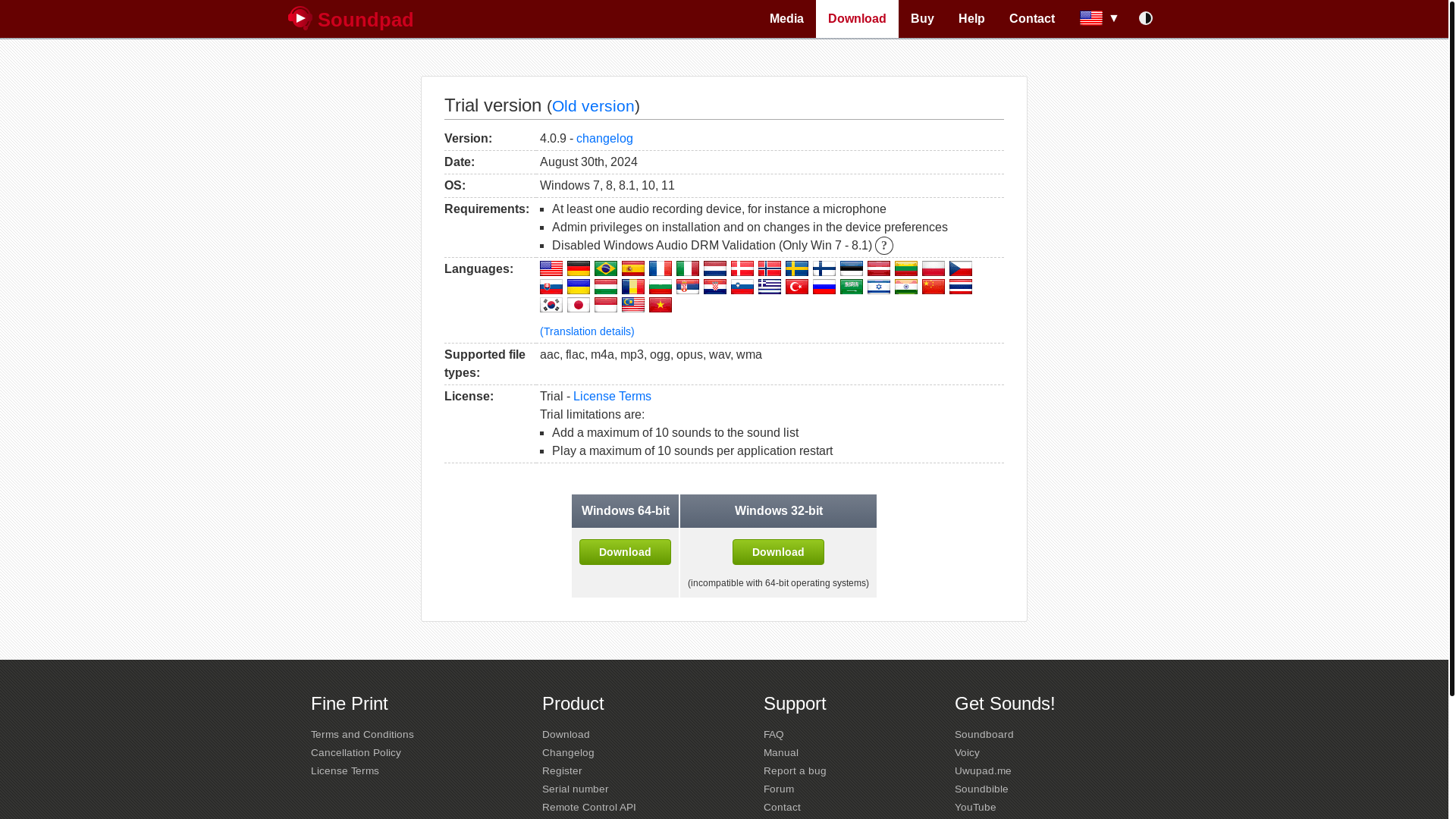The height and width of the screenshot is (819, 1456).
Task: Select the South Korean flag
Action: (x=551, y=305)
